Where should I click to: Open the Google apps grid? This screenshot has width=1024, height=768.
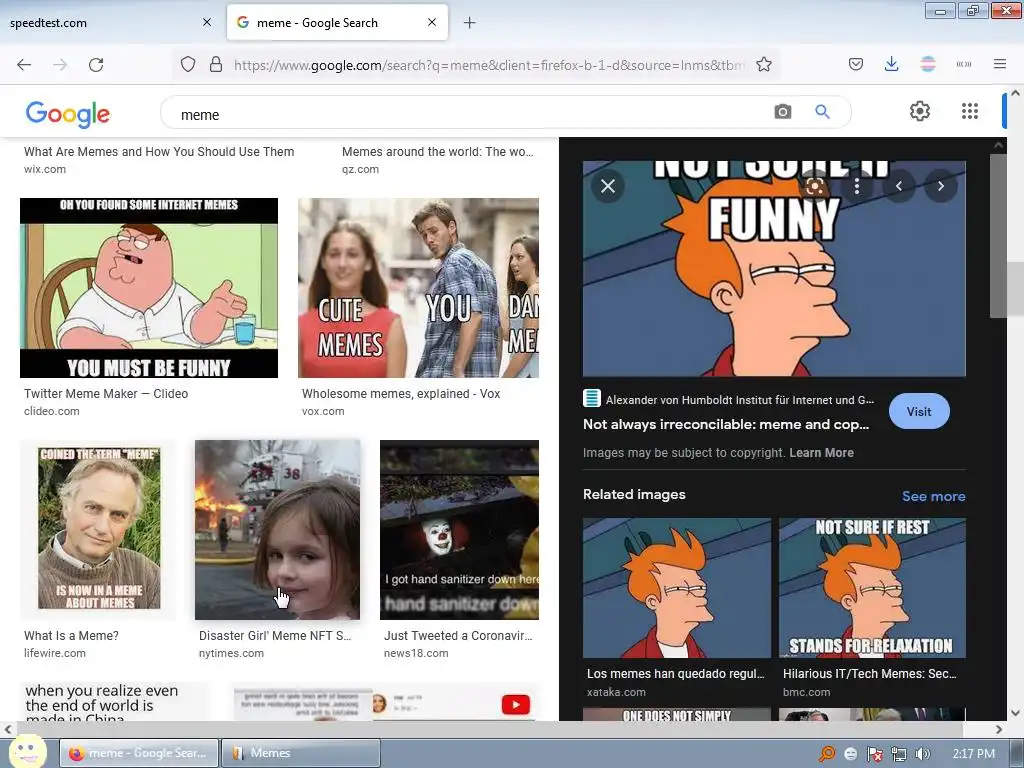coord(970,111)
